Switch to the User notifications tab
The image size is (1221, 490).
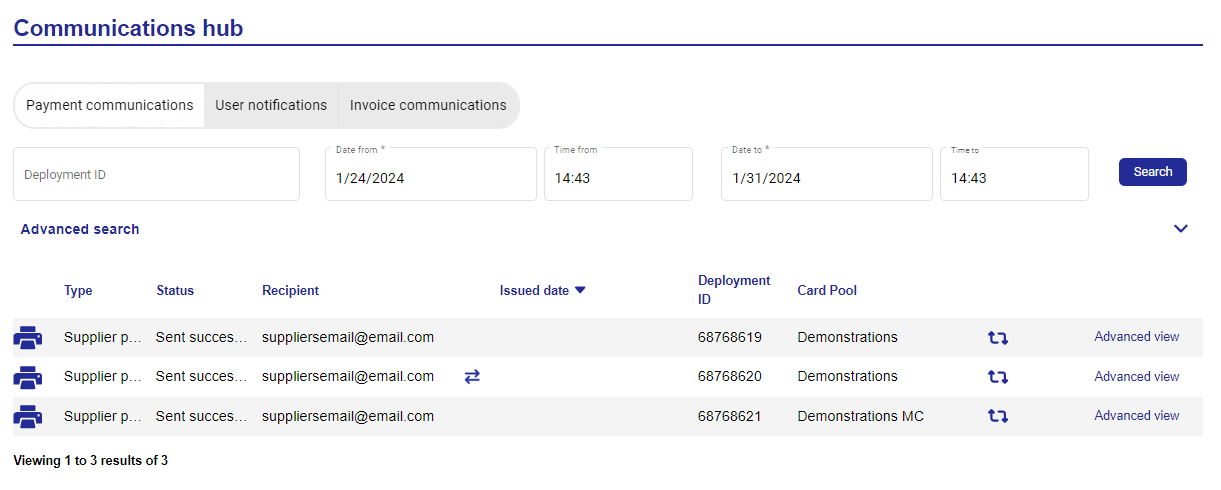(x=271, y=105)
